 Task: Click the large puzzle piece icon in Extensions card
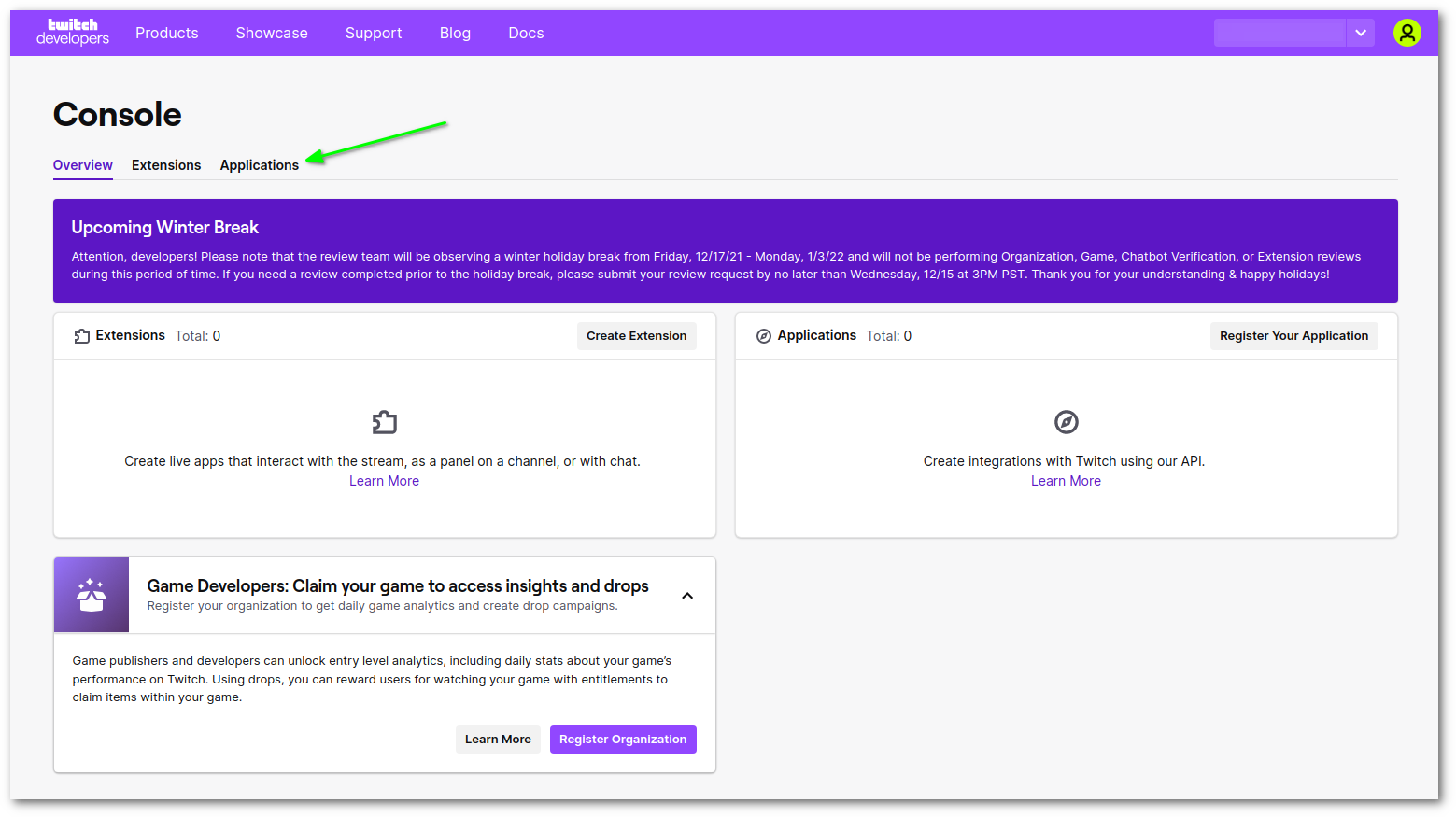point(384,422)
